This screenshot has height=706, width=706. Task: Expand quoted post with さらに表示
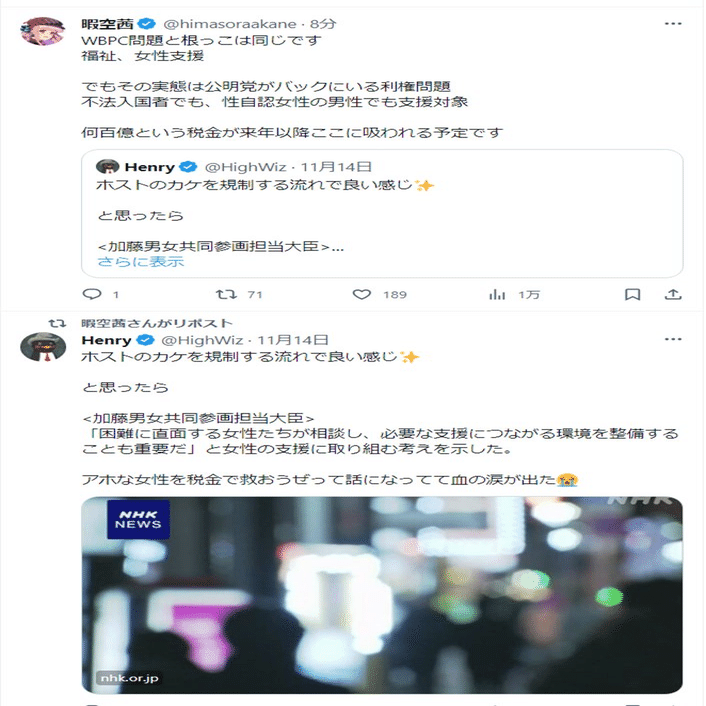[x=141, y=262]
